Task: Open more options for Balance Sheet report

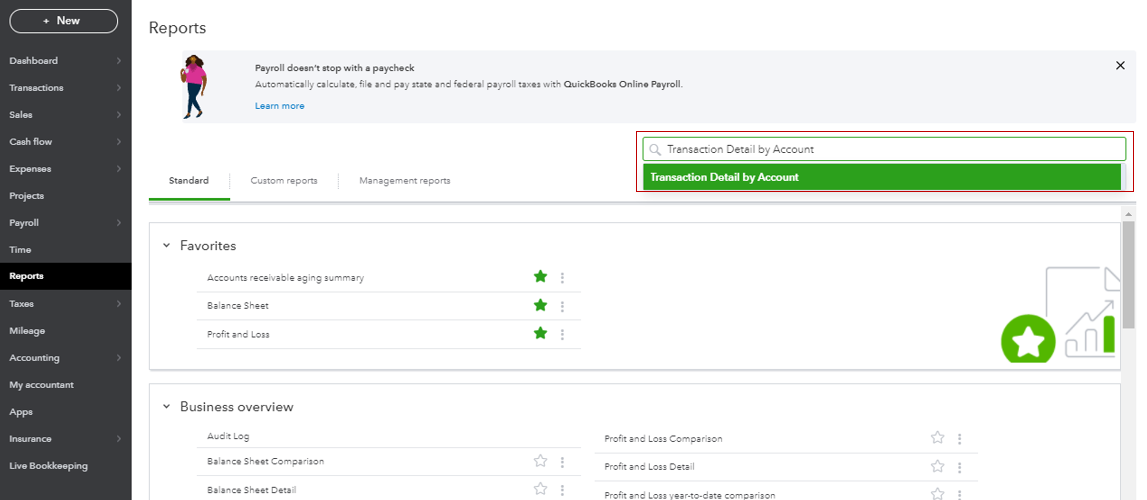Action: [x=563, y=306]
